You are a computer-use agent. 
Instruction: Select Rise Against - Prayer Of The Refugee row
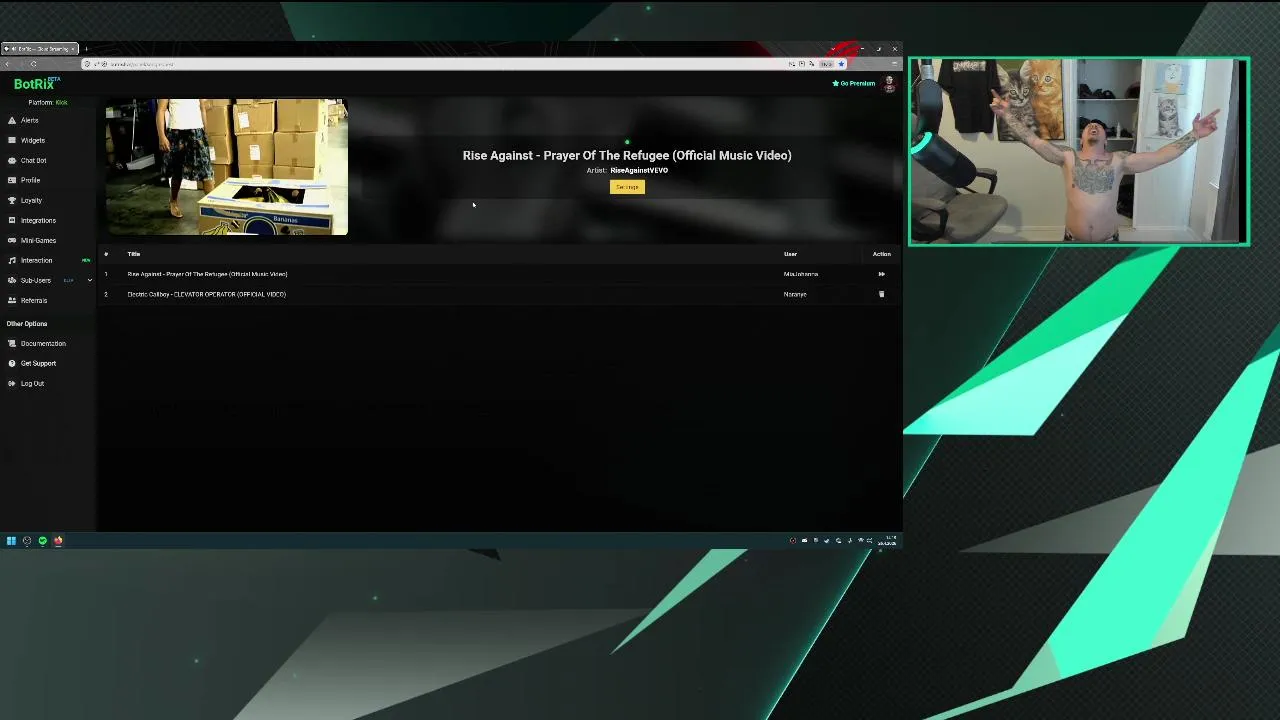(x=497, y=274)
